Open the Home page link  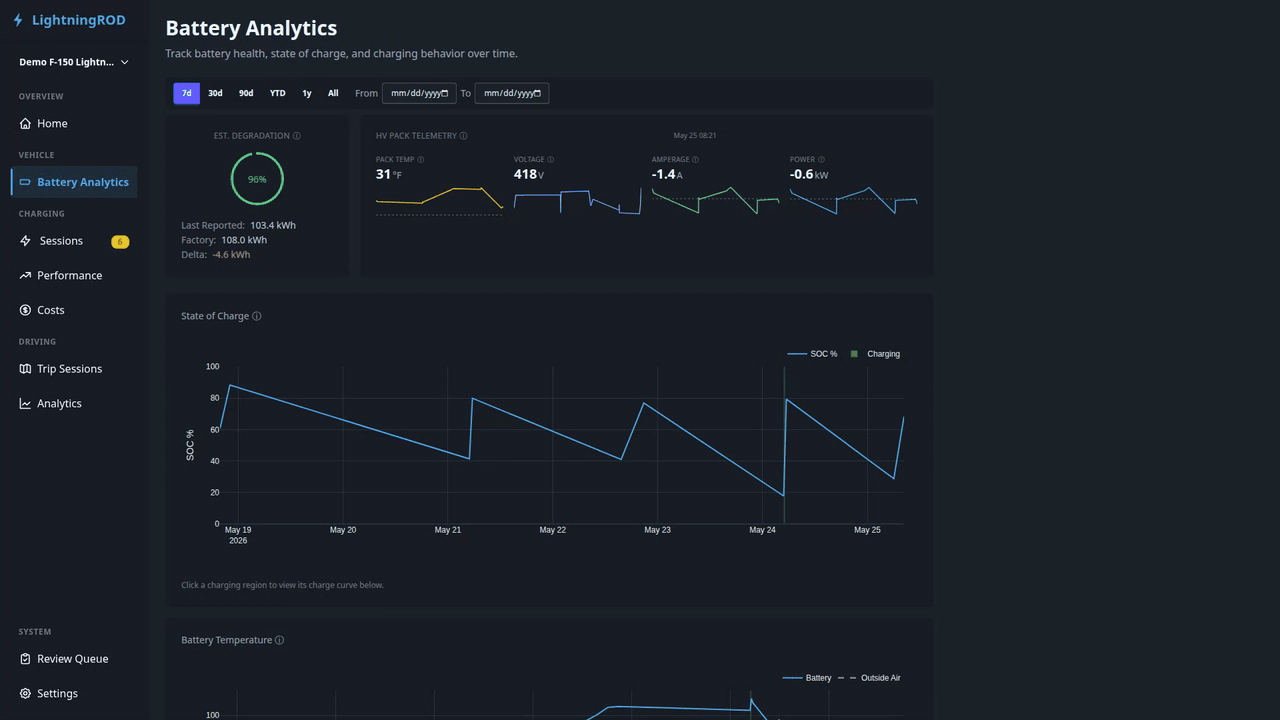tap(74, 124)
